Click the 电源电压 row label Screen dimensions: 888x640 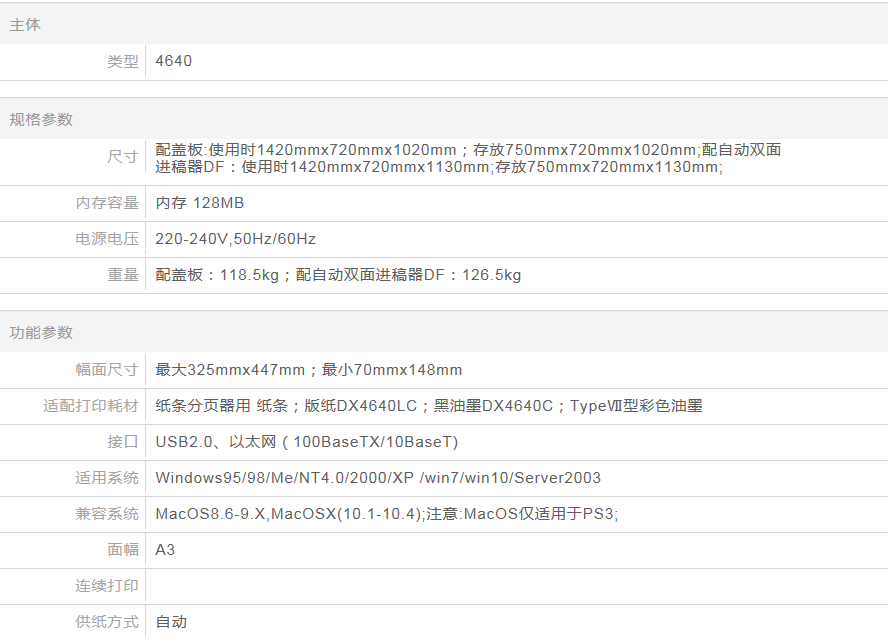point(107,239)
